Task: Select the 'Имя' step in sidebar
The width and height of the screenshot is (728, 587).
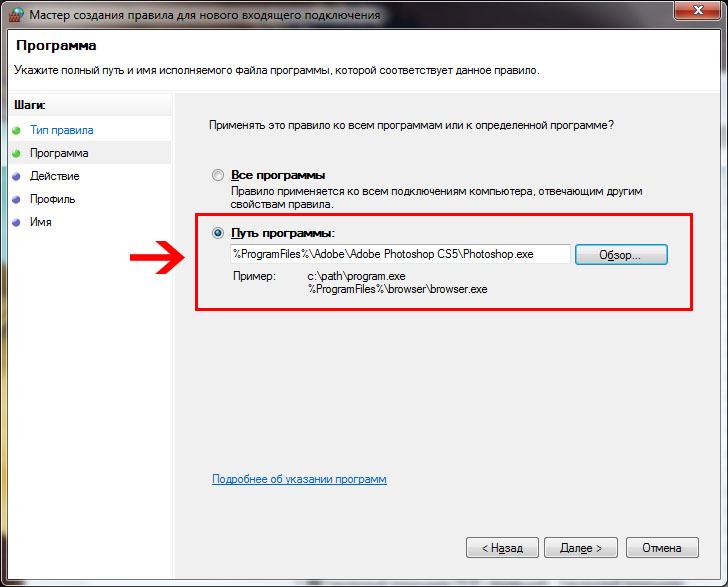Action: pyautogui.click(x=41, y=222)
